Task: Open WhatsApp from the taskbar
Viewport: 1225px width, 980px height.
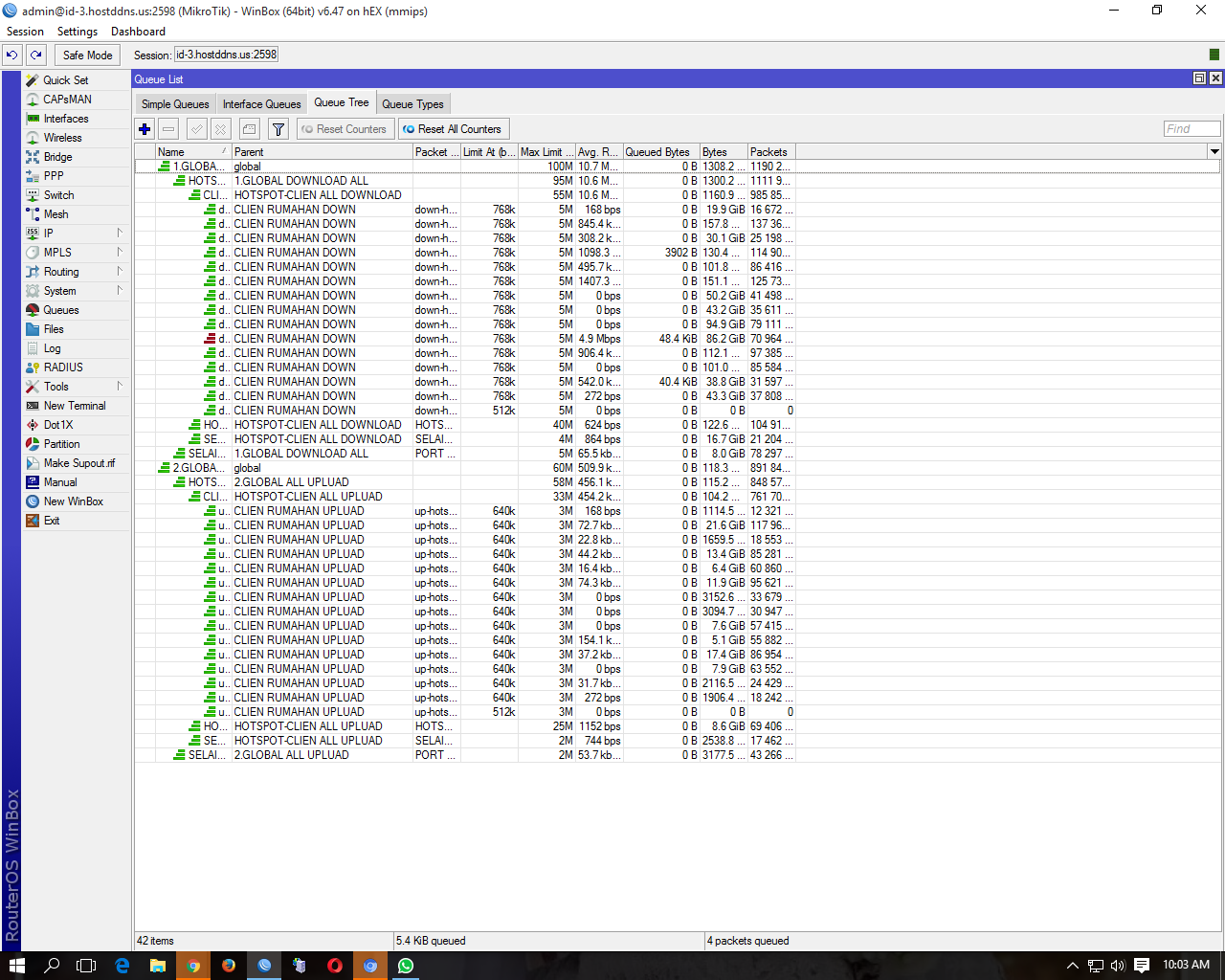Action: 406,966
